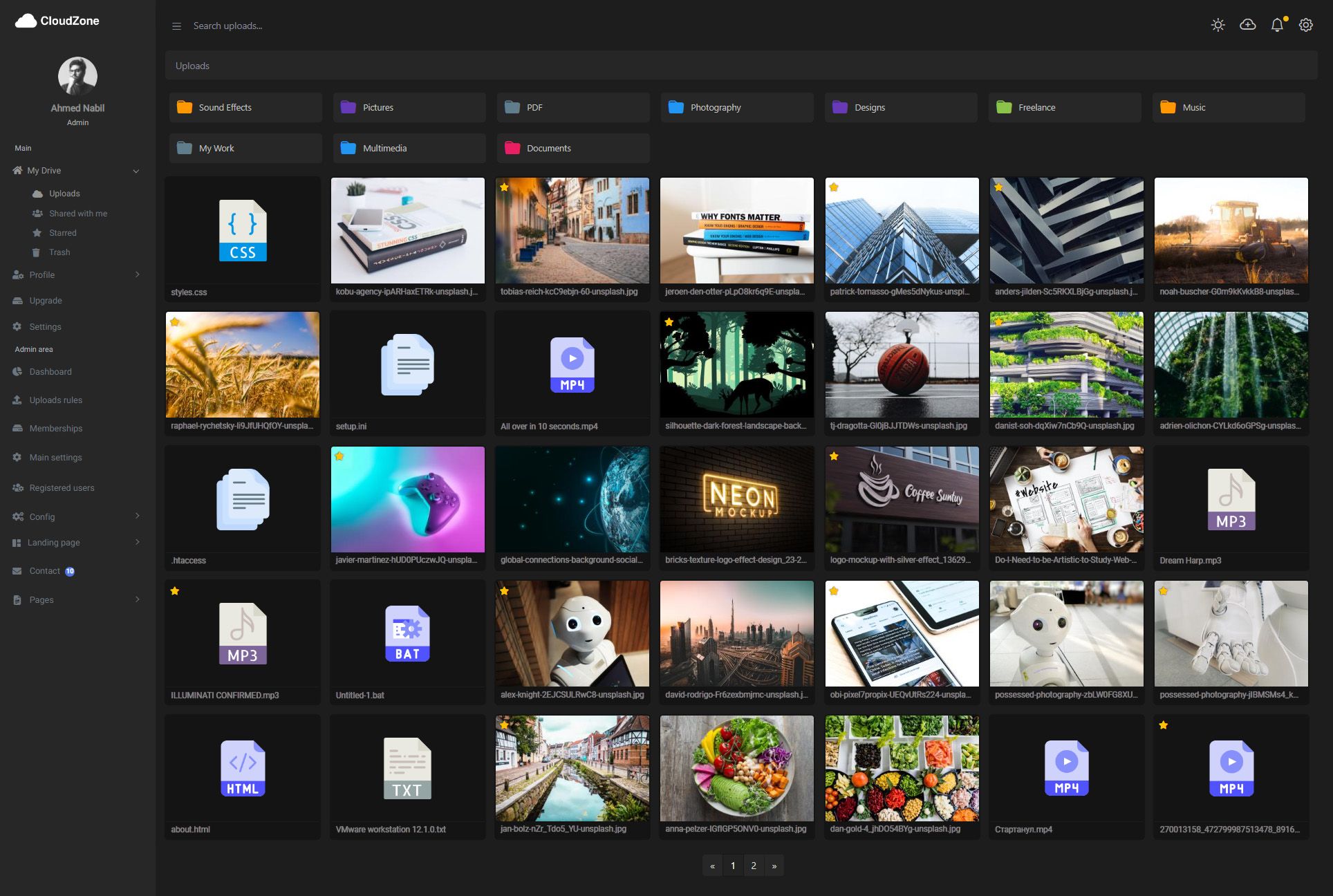
Task: Open Dashboard in admin area
Action: tap(50, 372)
